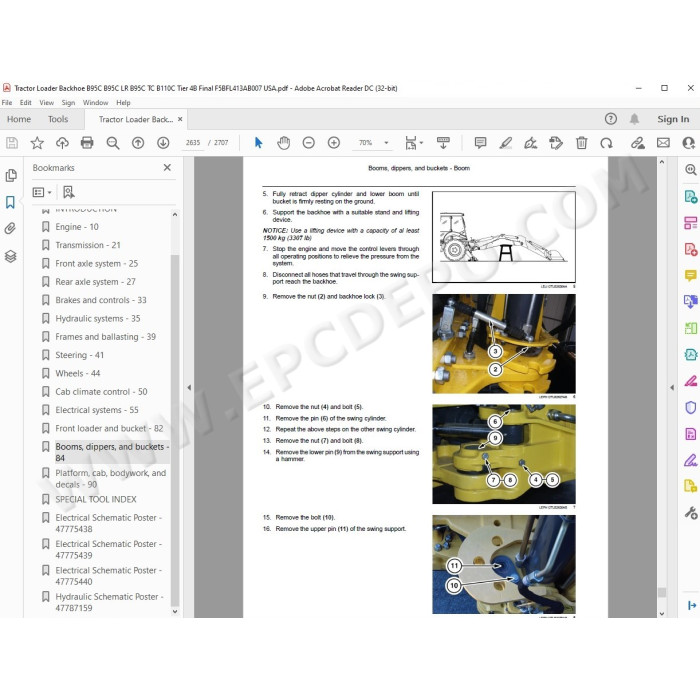This screenshot has width=700, height=700.
Task: Click the document scrollbar thumb
Action: click(662, 592)
